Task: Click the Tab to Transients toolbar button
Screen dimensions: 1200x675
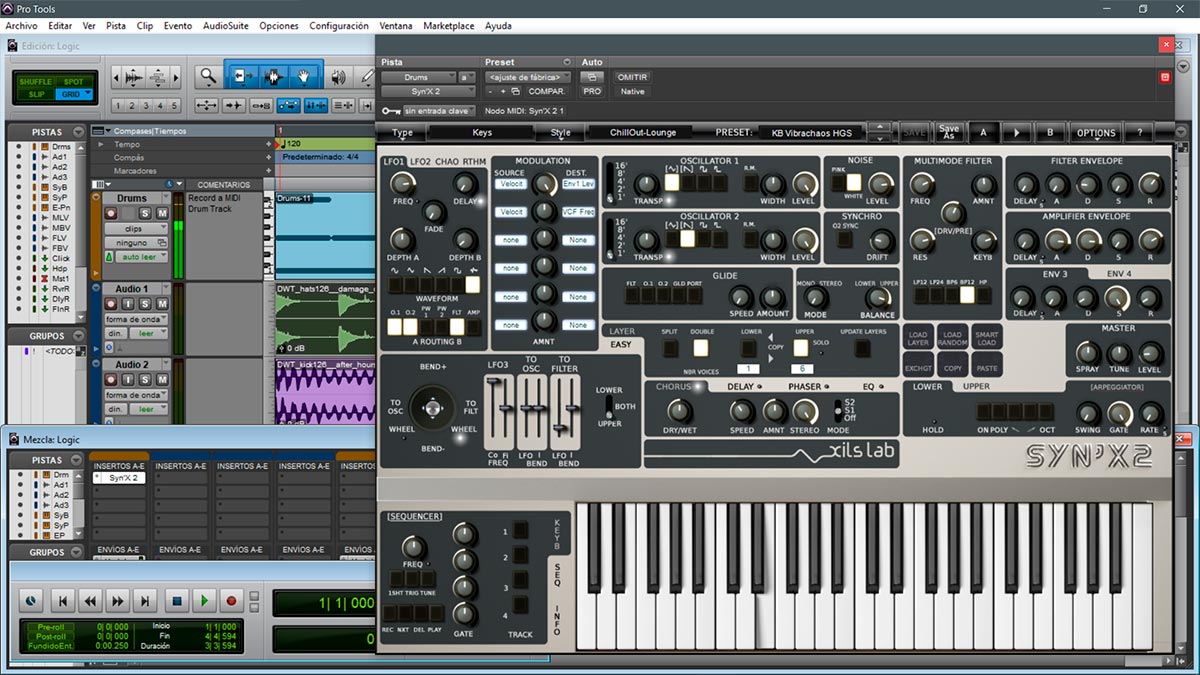Action: coord(234,105)
